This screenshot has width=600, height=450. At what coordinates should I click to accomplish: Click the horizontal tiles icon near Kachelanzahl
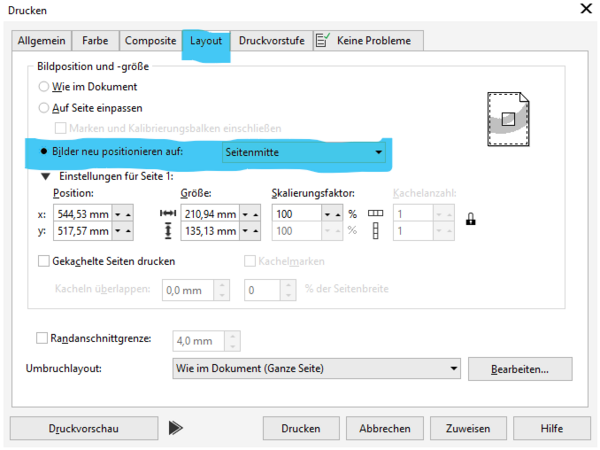coord(376,214)
